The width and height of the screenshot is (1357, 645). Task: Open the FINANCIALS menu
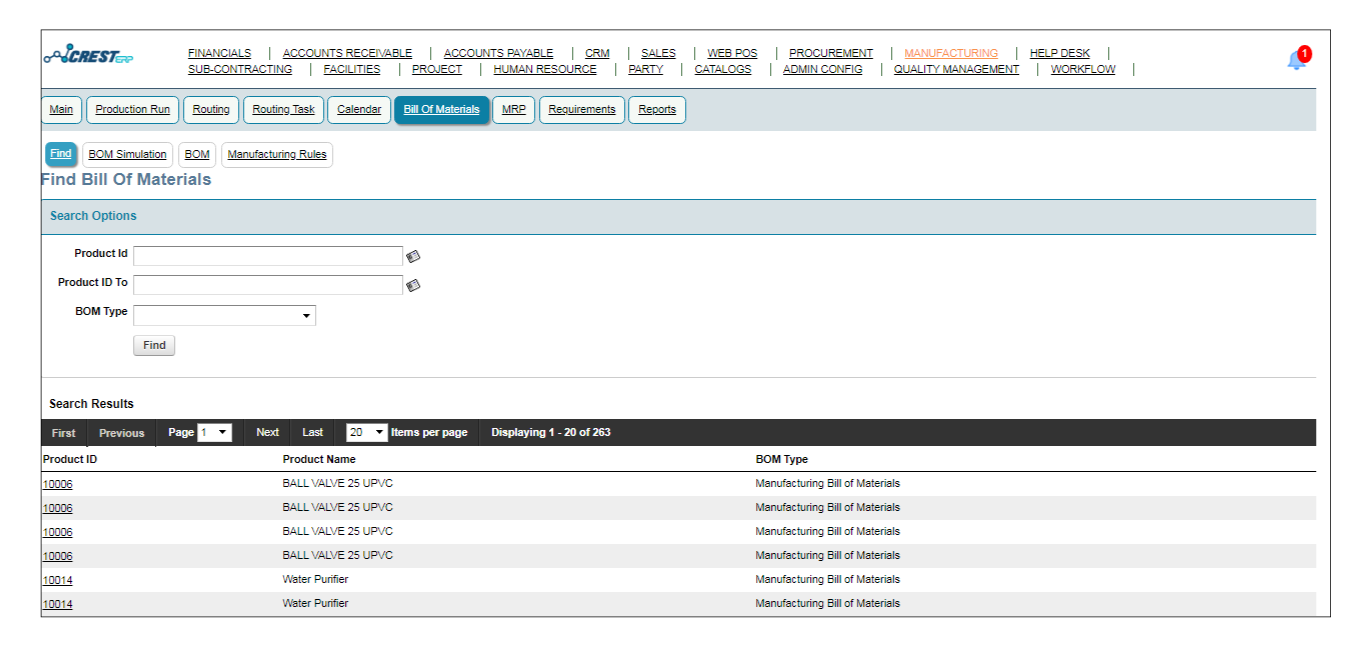click(219, 52)
